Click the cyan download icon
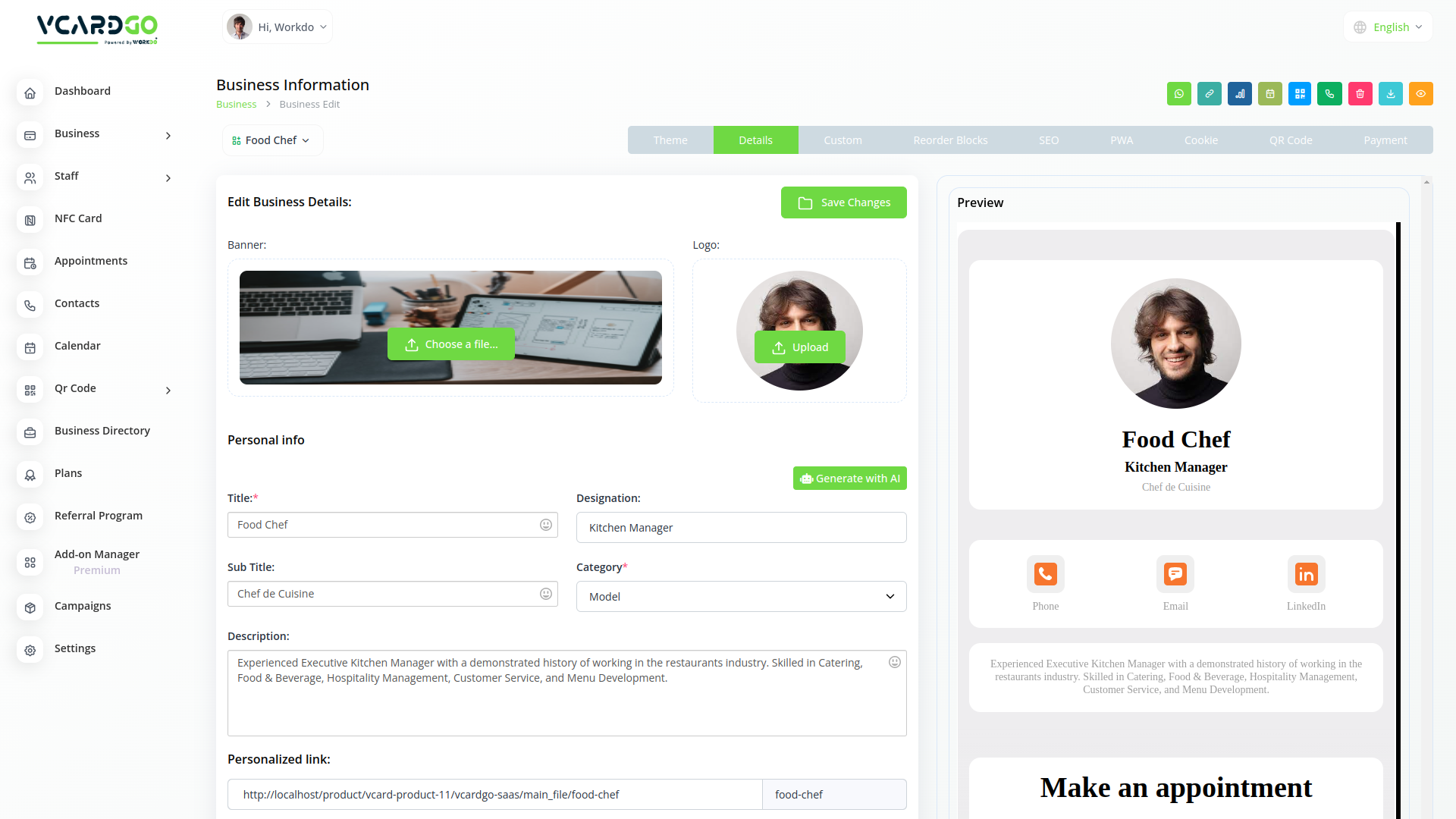Viewport: 1456px width, 819px height. point(1390,94)
